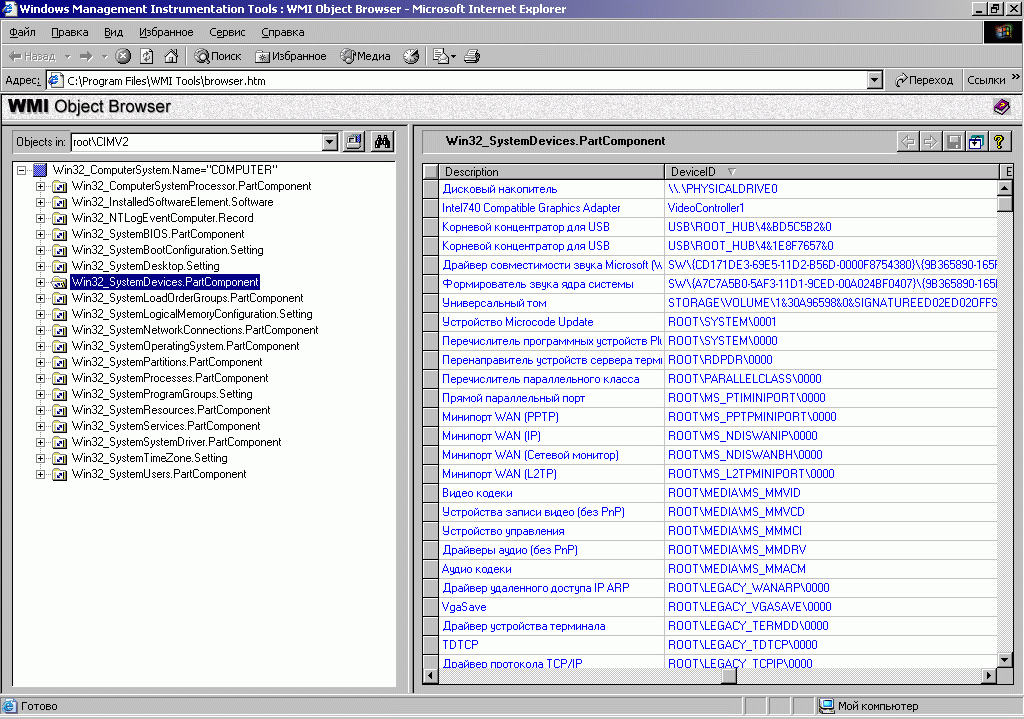Click the row selector beside Аудио кодеки

430,569
